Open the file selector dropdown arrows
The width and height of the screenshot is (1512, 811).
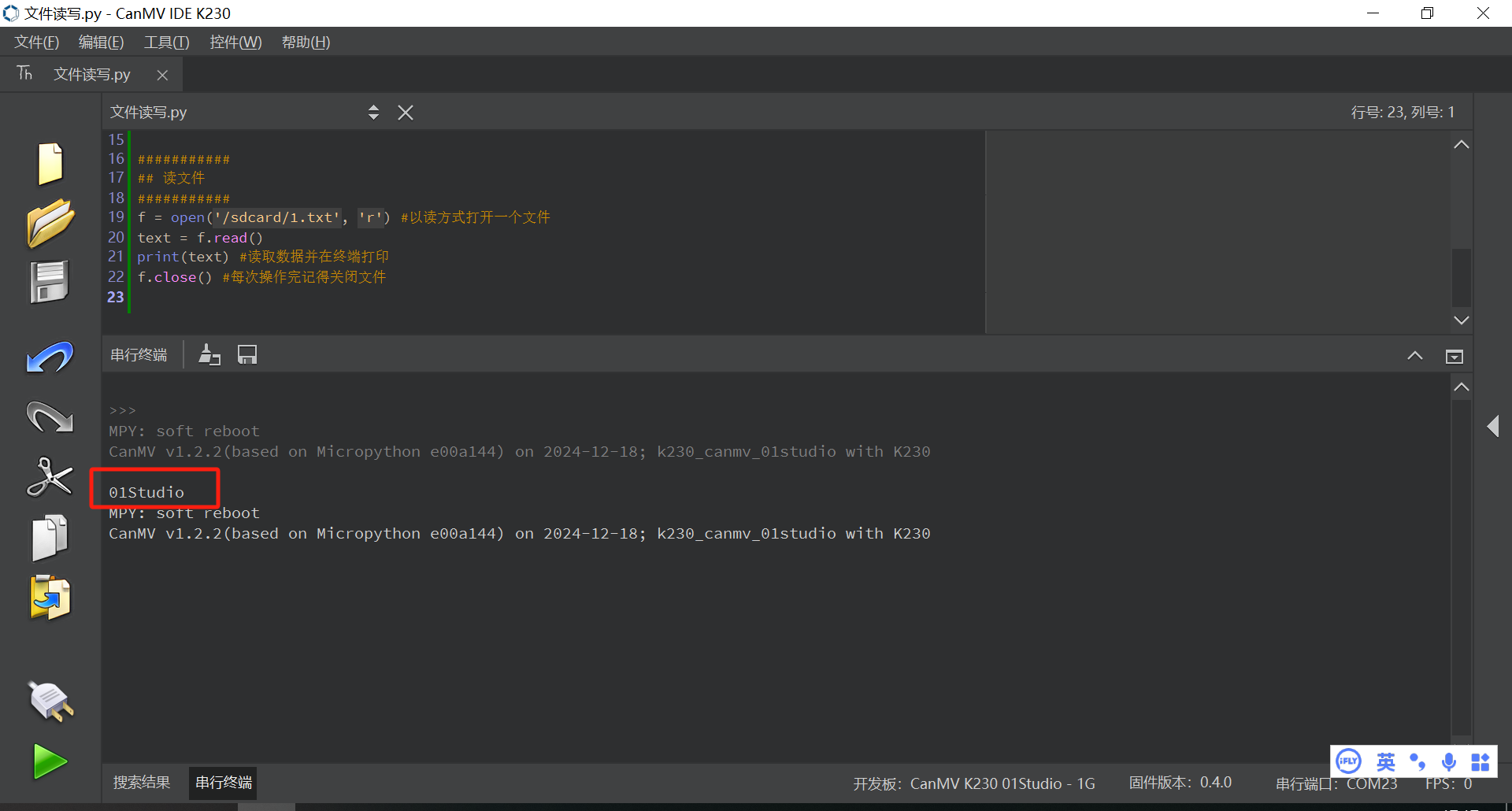[373, 113]
